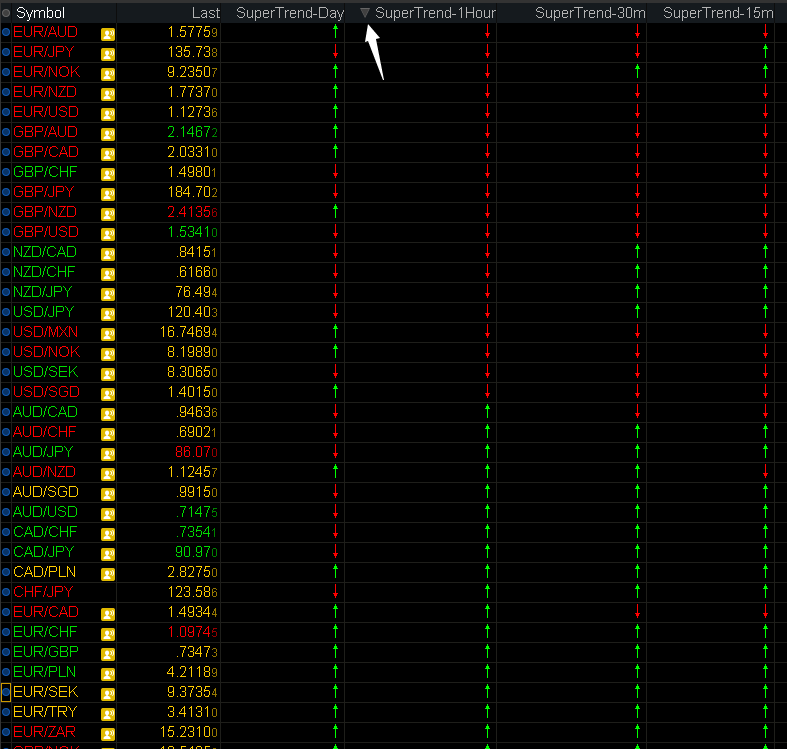The image size is (787, 749).
Task: Click EUR/AUD SuperTrend-Day up arrow
Action: tap(335, 32)
